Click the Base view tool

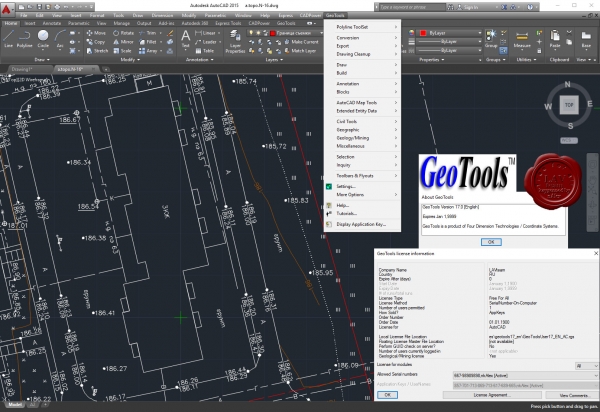(586, 39)
